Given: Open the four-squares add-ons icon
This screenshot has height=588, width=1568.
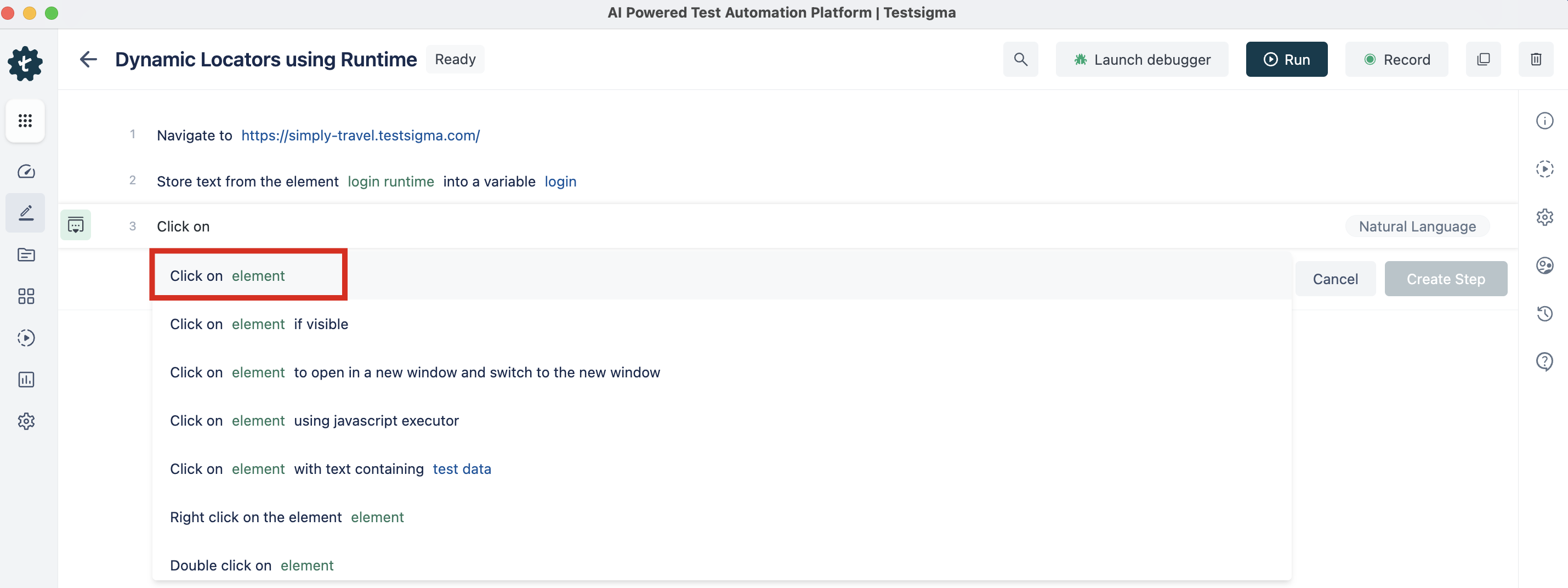Looking at the screenshot, I should pyautogui.click(x=26, y=296).
